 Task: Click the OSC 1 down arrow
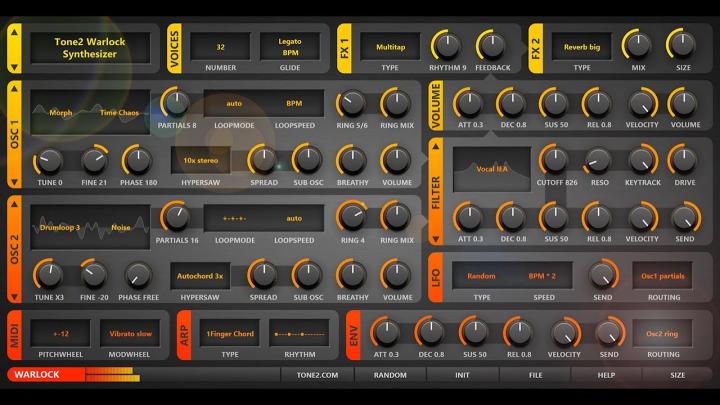point(14,182)
